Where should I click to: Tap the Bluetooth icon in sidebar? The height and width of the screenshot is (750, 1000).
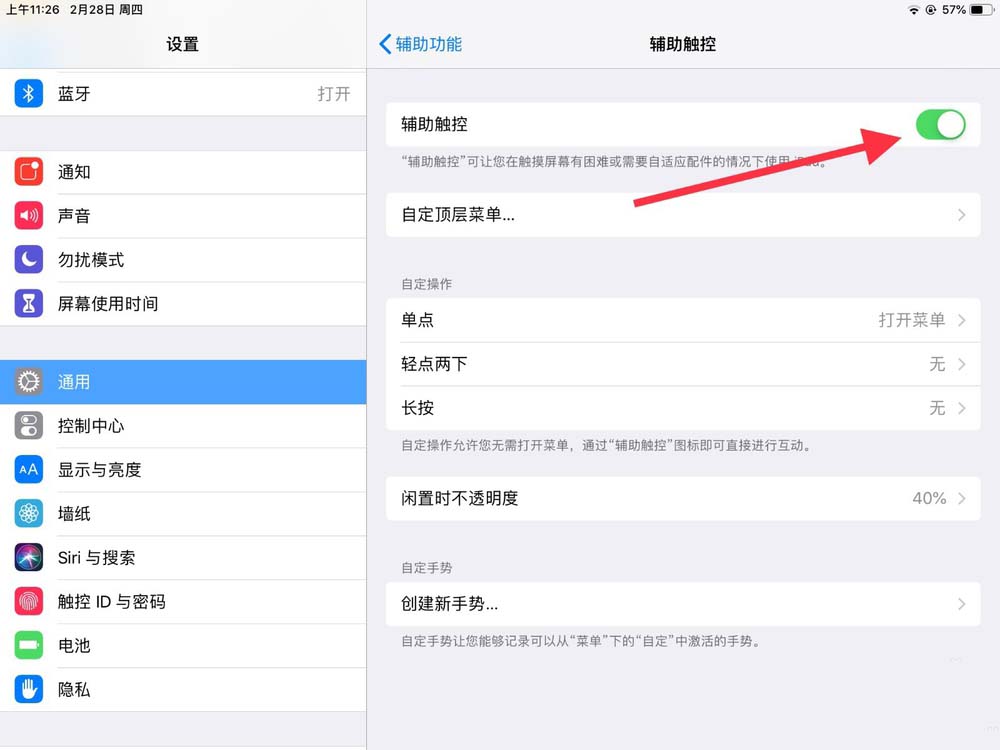tap(29, 94)
